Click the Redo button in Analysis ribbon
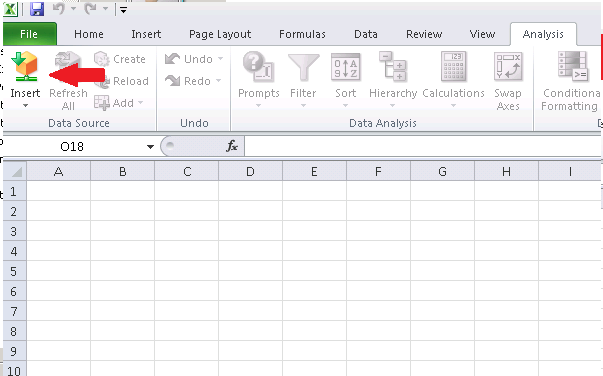This screenshot has width=603, height=376. click(x=188, y=81)
